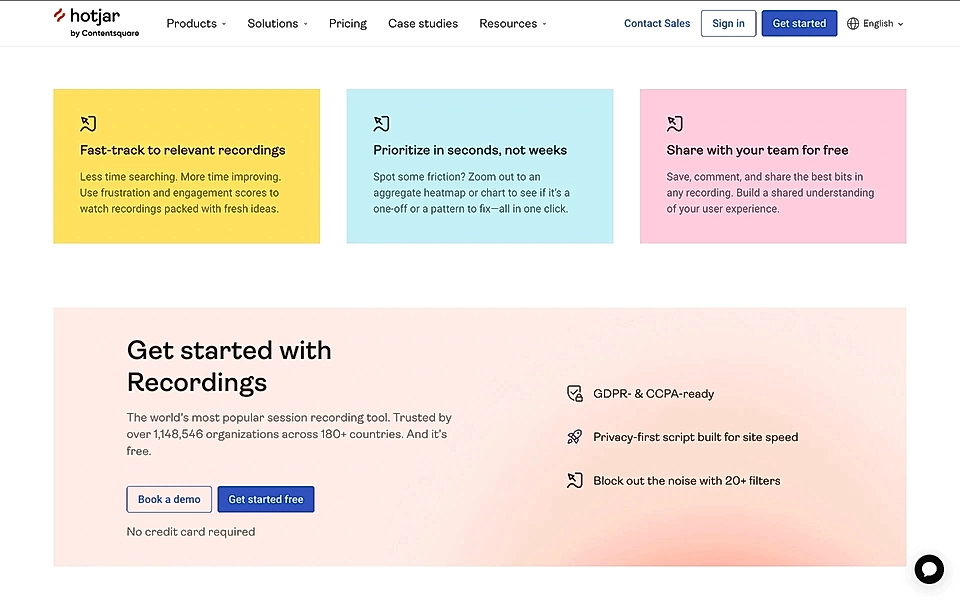Expand the Solutions dropdown
This screenshot has width=960, height=600.
(x=277, y=23)
